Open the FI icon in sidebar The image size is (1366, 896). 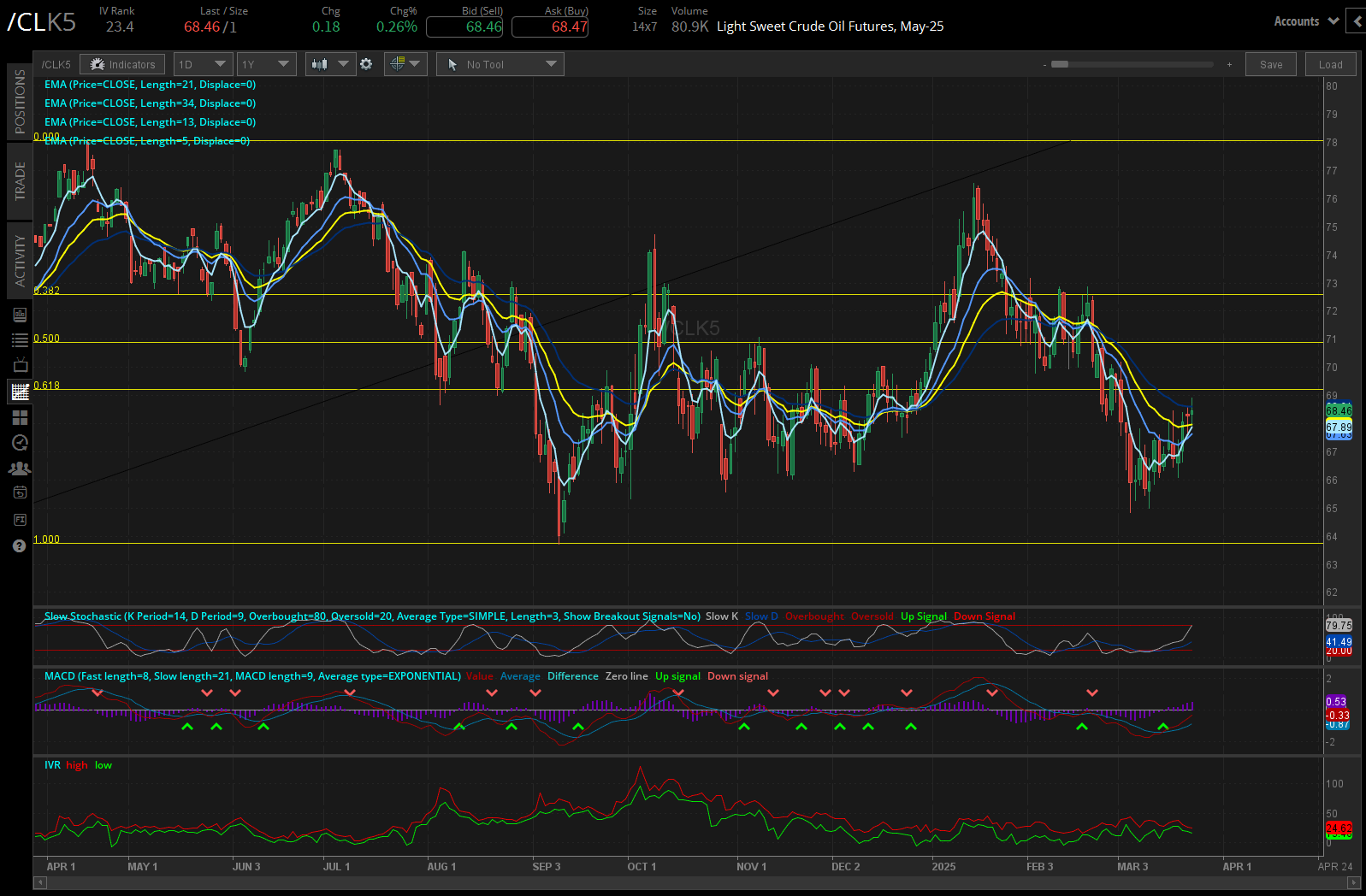click(x=20, y=519)
